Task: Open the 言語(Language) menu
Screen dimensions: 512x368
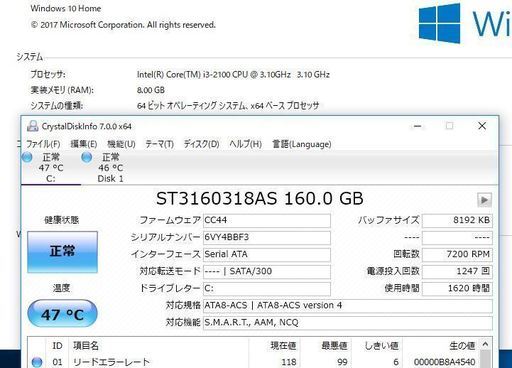Action: (x=302, y=144)
